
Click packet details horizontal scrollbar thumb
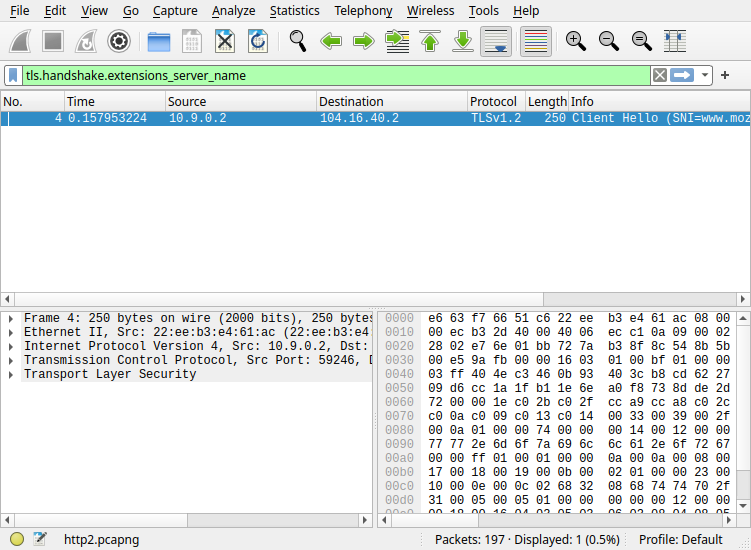coord(101,520)
